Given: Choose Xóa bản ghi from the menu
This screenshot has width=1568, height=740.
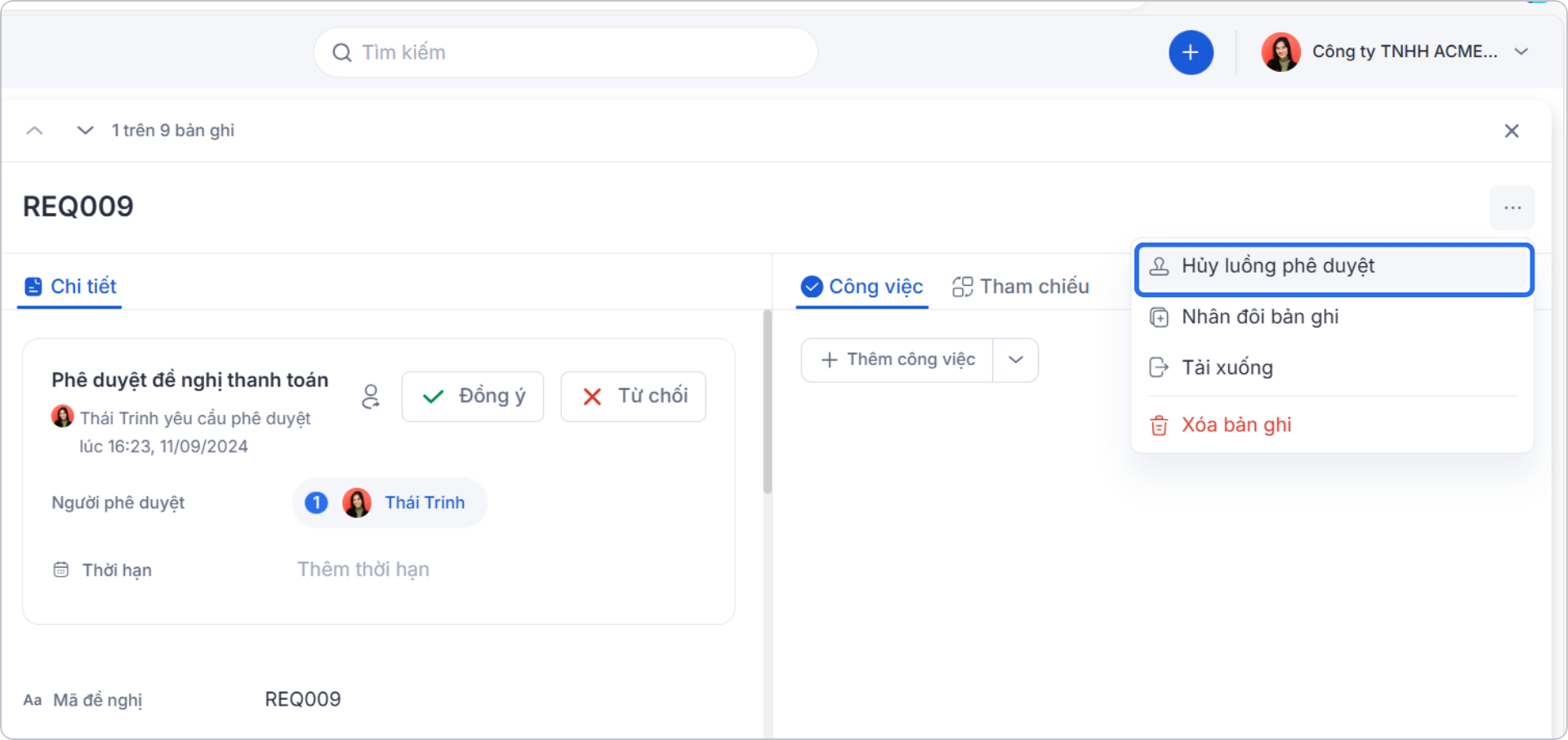Looking at the screenshot, I should pos(1334,425).
